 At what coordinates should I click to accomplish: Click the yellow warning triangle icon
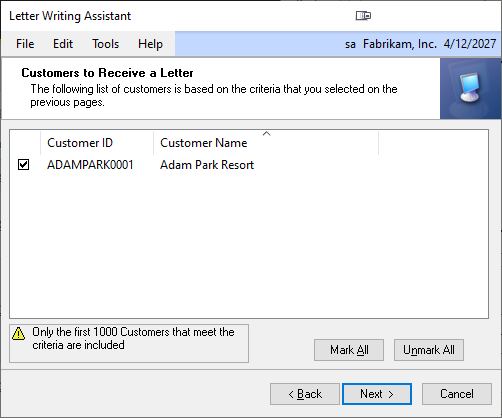pyautogui.click(x=19, y=333)
